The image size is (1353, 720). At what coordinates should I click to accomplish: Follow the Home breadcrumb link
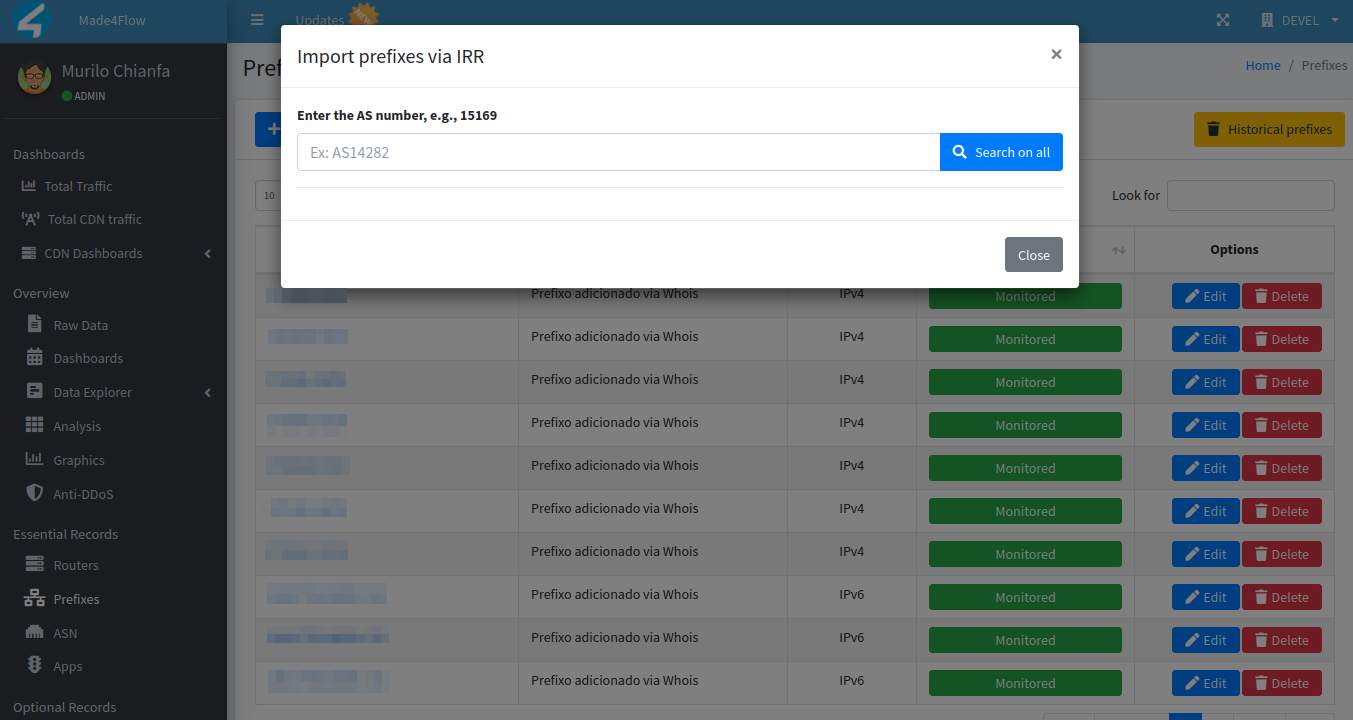(x=1262, y=65)
